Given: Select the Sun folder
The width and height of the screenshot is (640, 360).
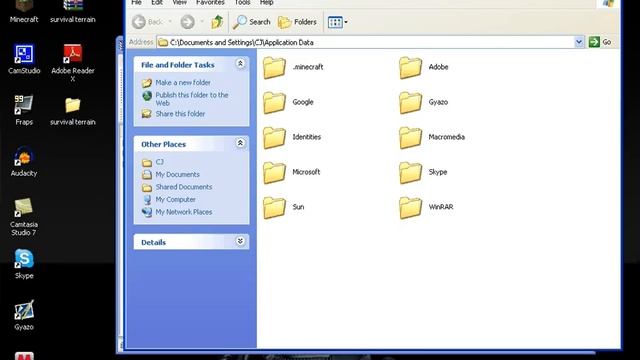Looking at the screenshot, I should pos(284,207).
